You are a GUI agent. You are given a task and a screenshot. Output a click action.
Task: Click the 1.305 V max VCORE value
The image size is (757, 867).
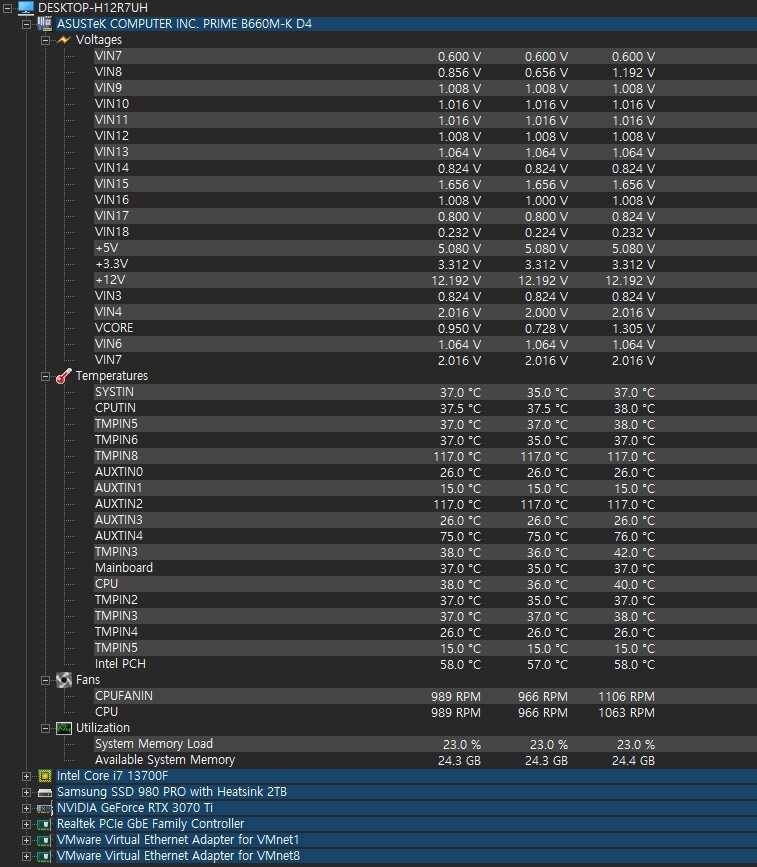coord(633,329)
